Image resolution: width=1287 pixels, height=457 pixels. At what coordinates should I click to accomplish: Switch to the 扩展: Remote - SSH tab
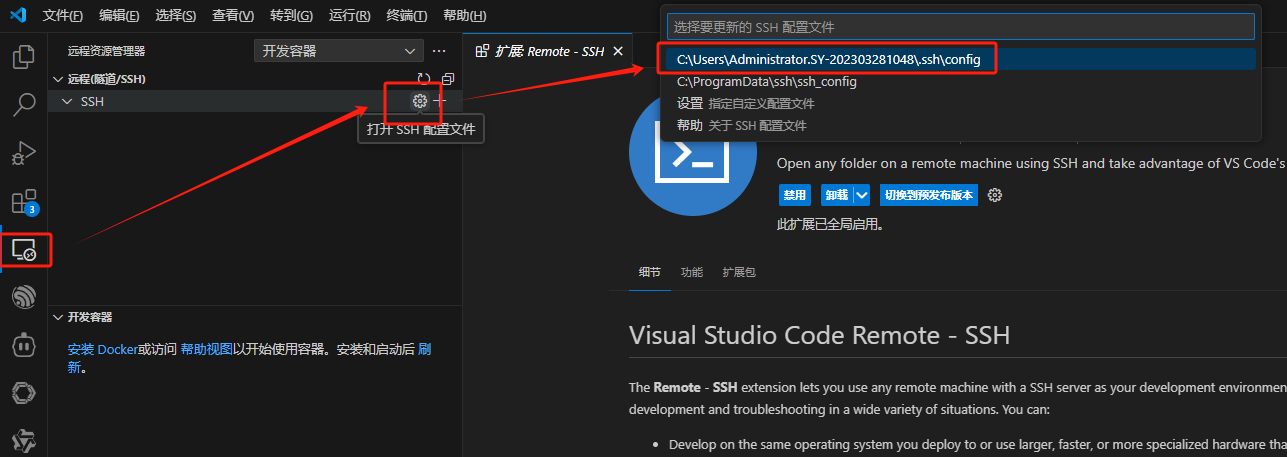coord(548,51)
